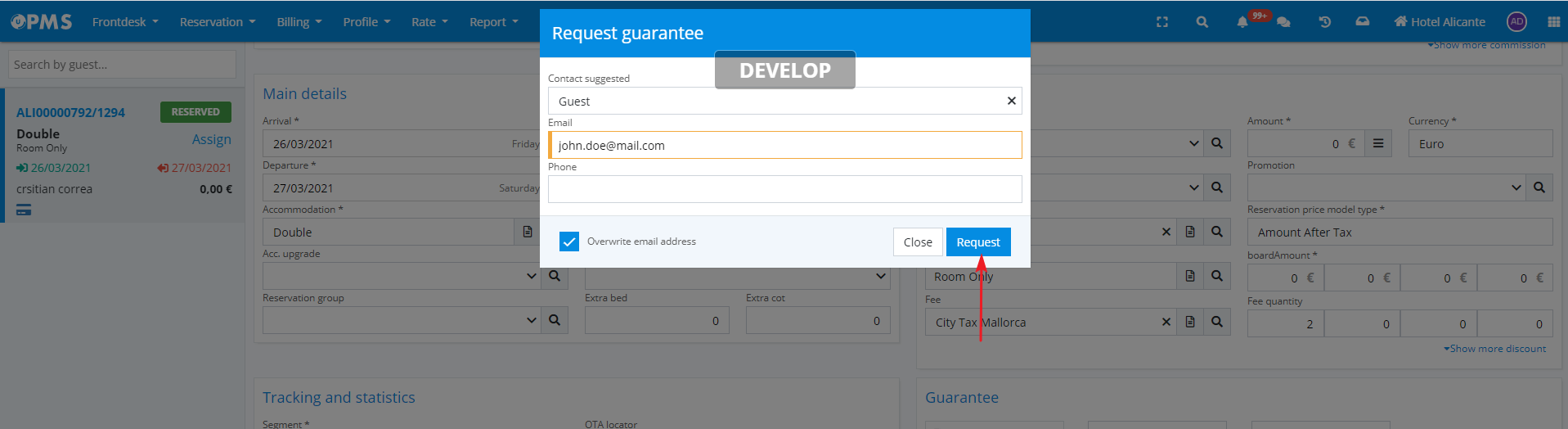Click the search icon beside Promotion field
The height and width of the screenshot is (429, 1568).
pyautogui.click(x=1539, y=187)
